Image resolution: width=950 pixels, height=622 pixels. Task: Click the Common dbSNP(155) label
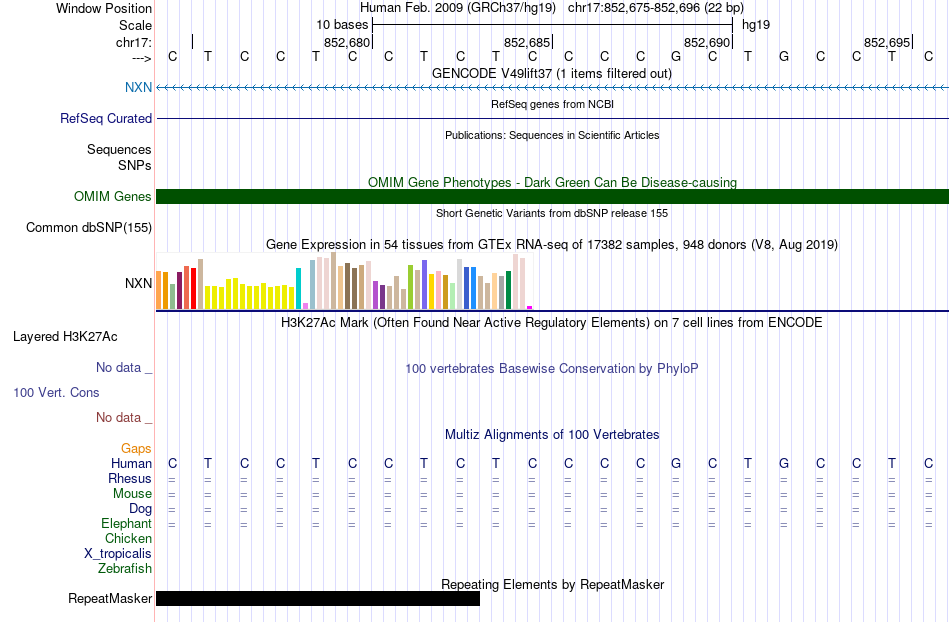pyautogui.click(x=88, y=228)
